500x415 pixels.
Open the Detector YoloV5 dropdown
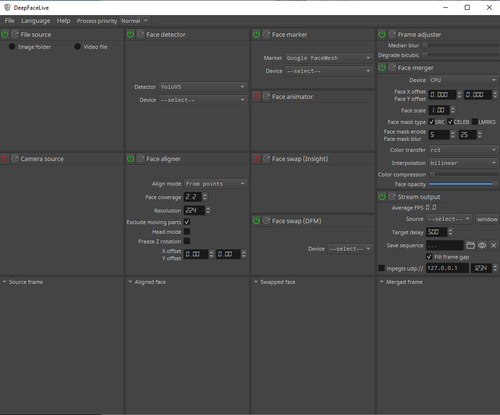203,87
